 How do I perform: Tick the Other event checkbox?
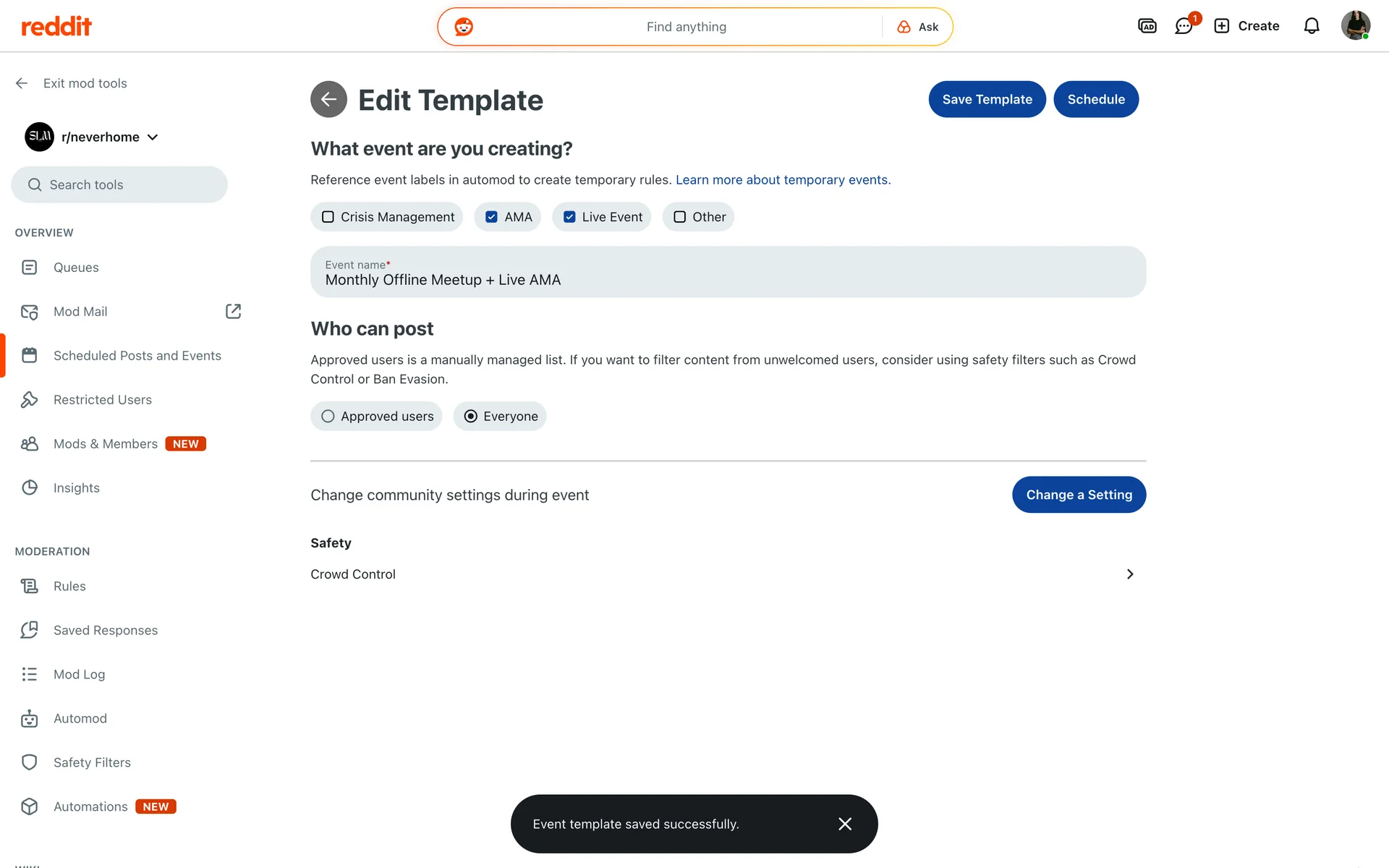(680, 217)
